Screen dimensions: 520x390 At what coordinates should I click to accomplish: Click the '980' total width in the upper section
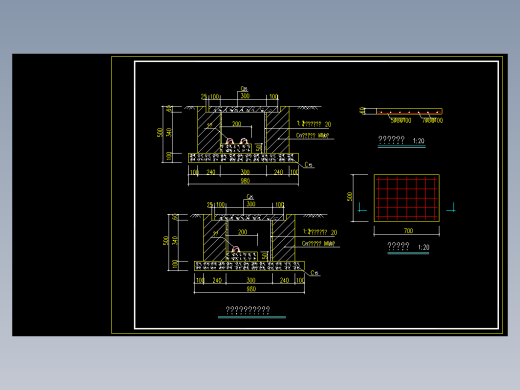pos(245,181)
